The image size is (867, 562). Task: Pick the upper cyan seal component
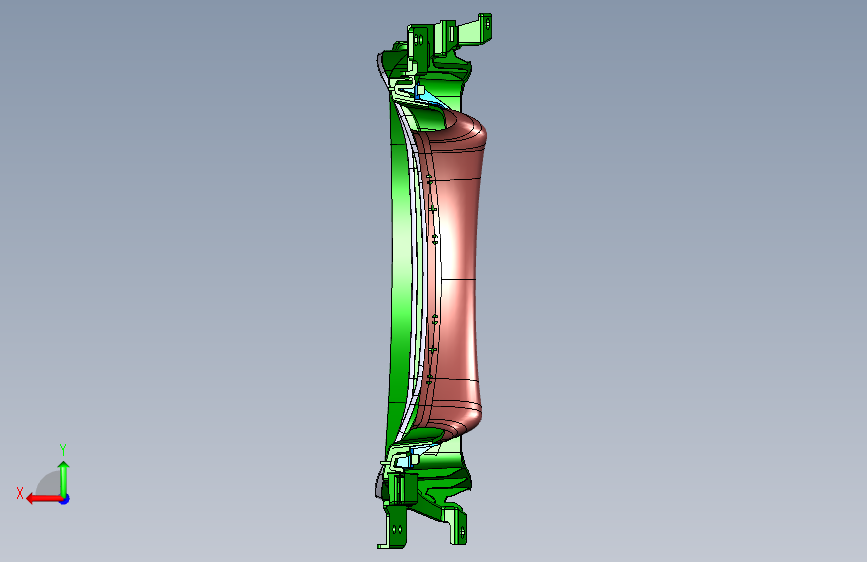coord(426,96)
